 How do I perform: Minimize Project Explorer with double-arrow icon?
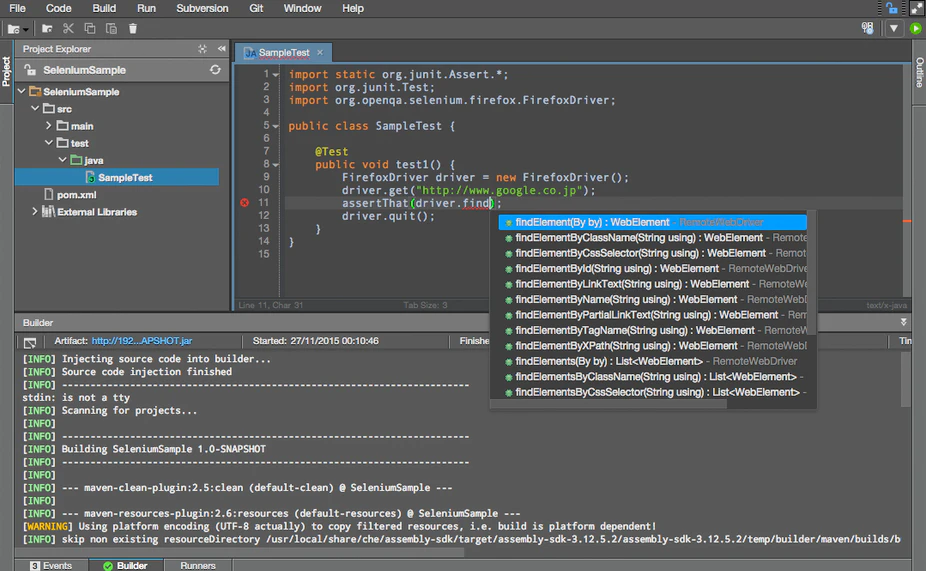(221, 49)
